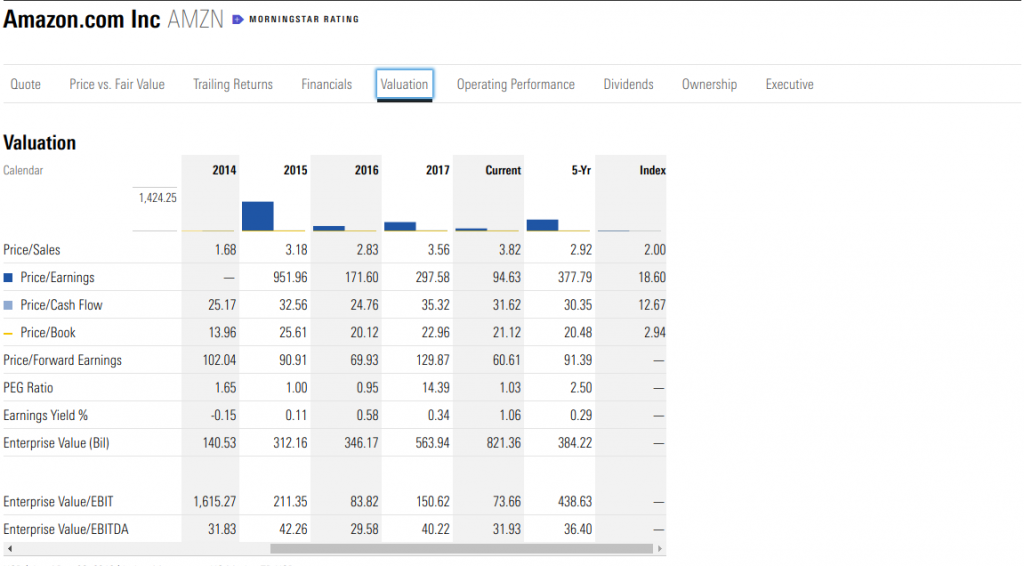Viewport: 1024px width, 566px height.
Task: Click the Price/Book yellow legend dash
Action: point(8,333)
